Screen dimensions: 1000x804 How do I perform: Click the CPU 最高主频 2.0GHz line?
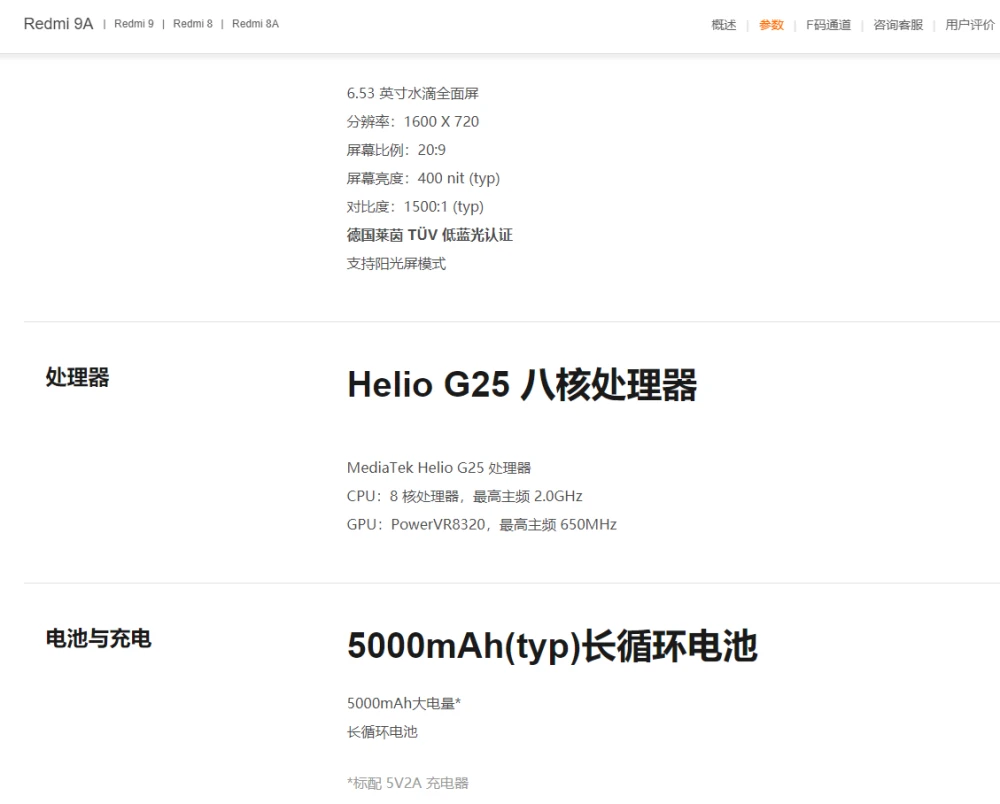[x=465, y=495]
